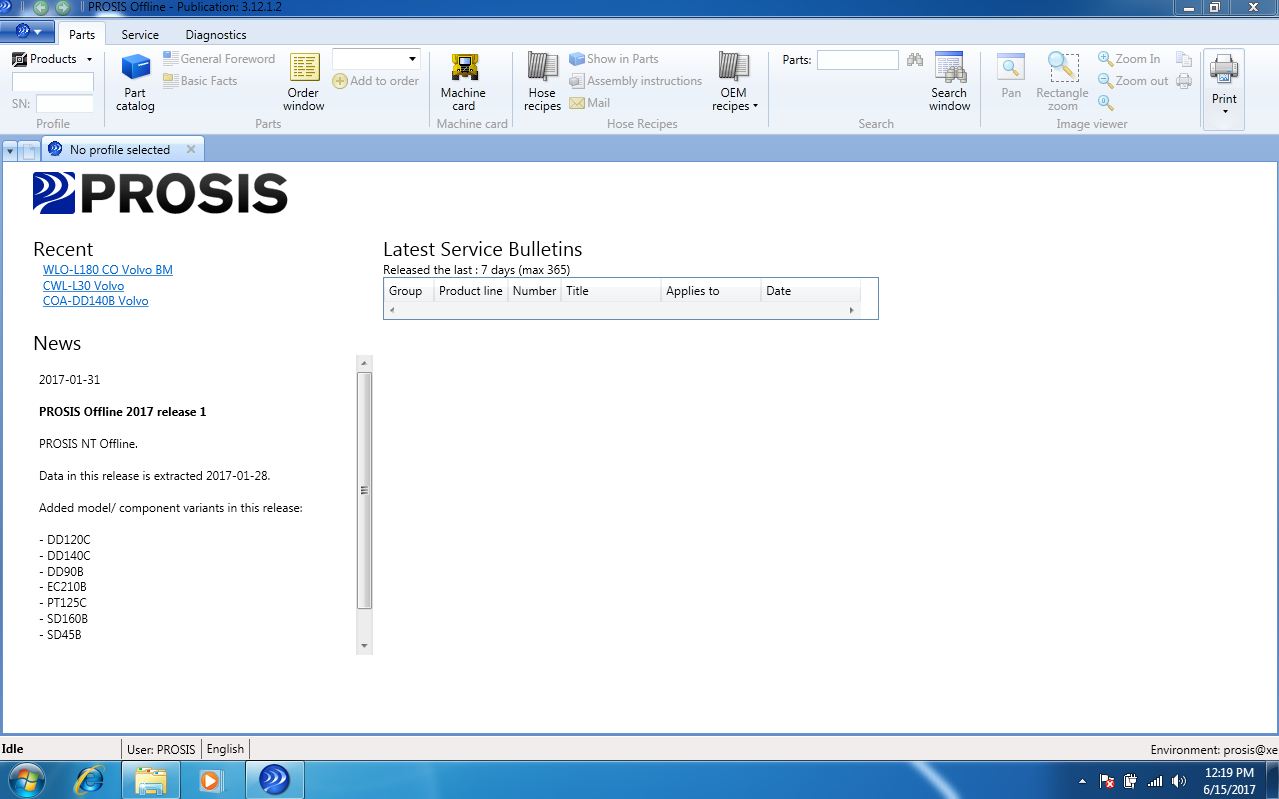Click the product profile input field

pyautogui.click(x=53, y=82)
